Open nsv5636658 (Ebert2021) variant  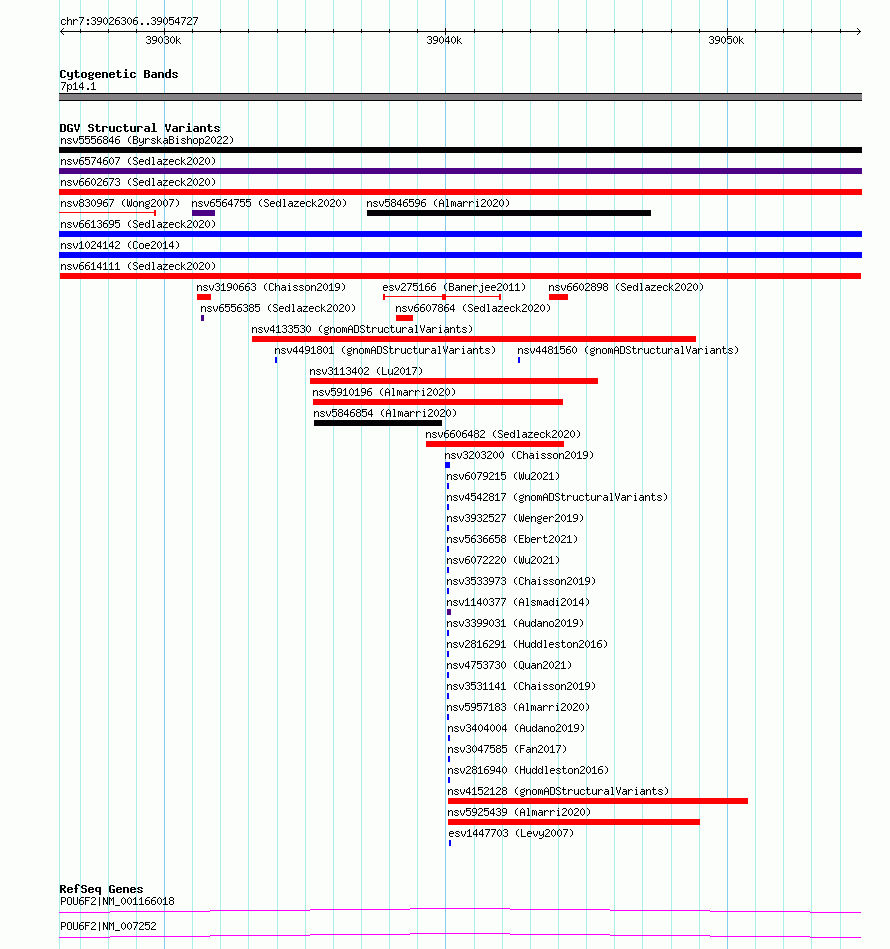click(x=512, y=539)
